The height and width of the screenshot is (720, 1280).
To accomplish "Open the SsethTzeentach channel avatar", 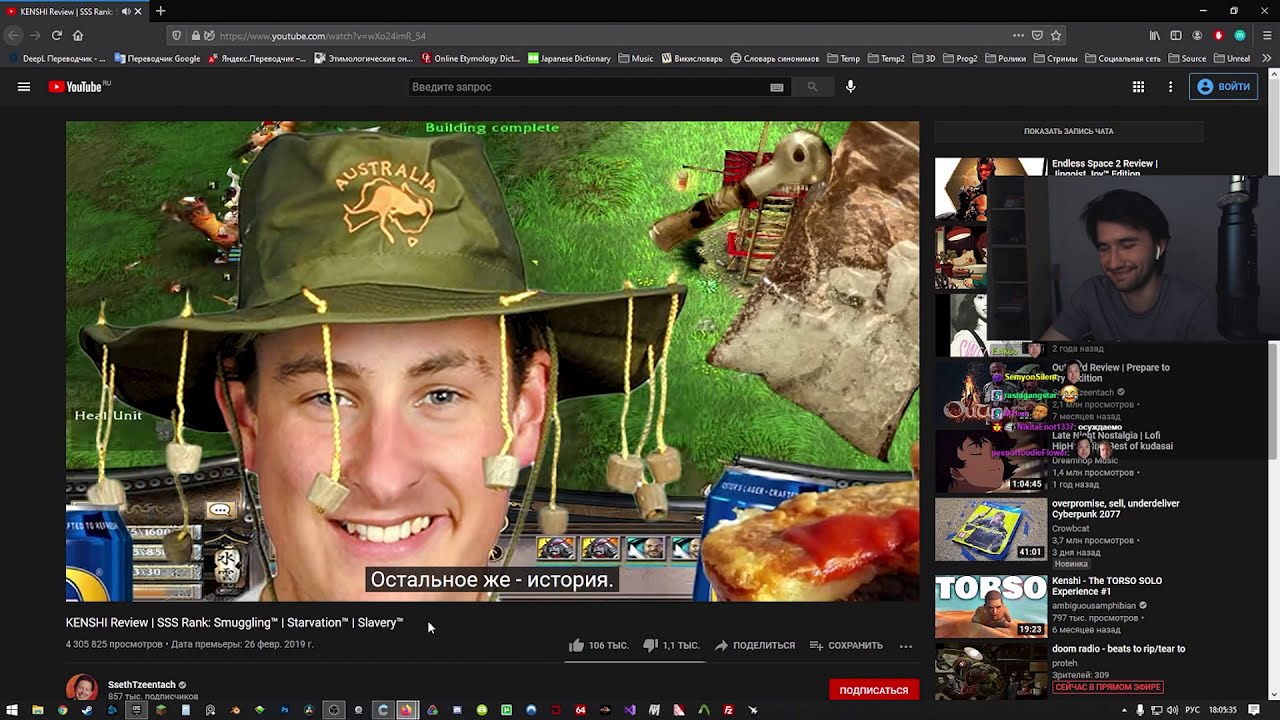I will click(x=82, y=689).
